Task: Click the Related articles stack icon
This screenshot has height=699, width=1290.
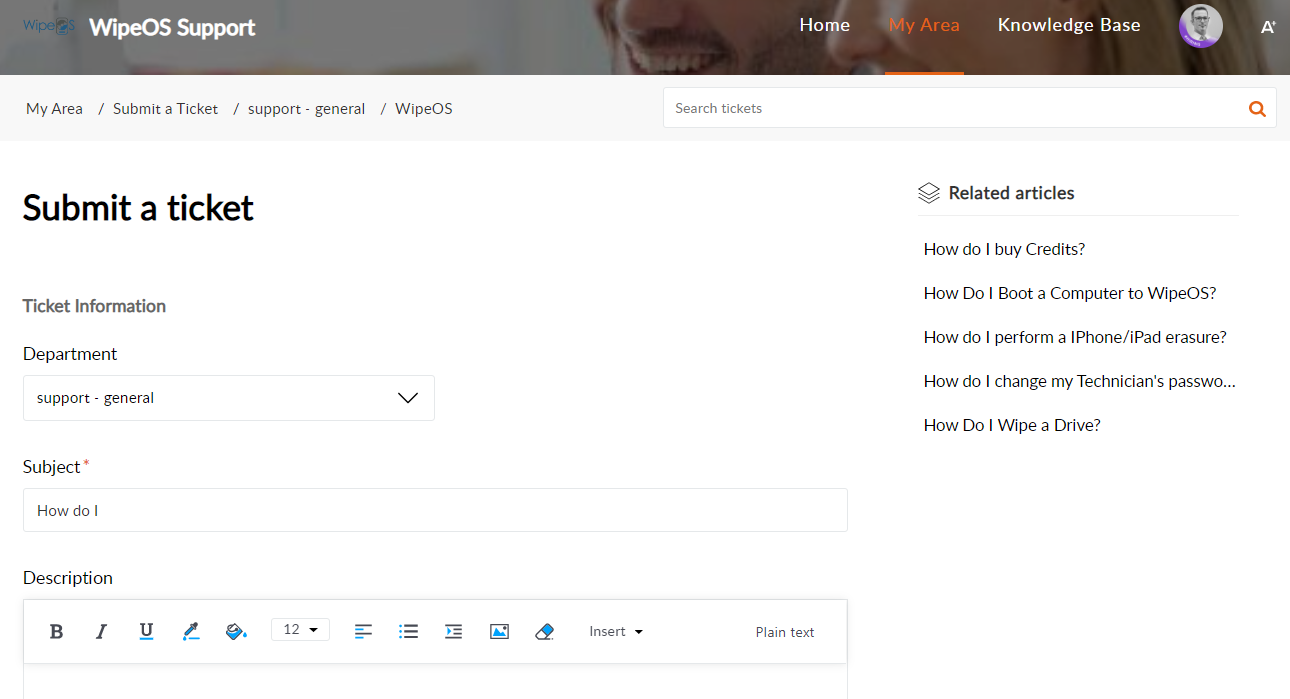Action: (929, 193)
